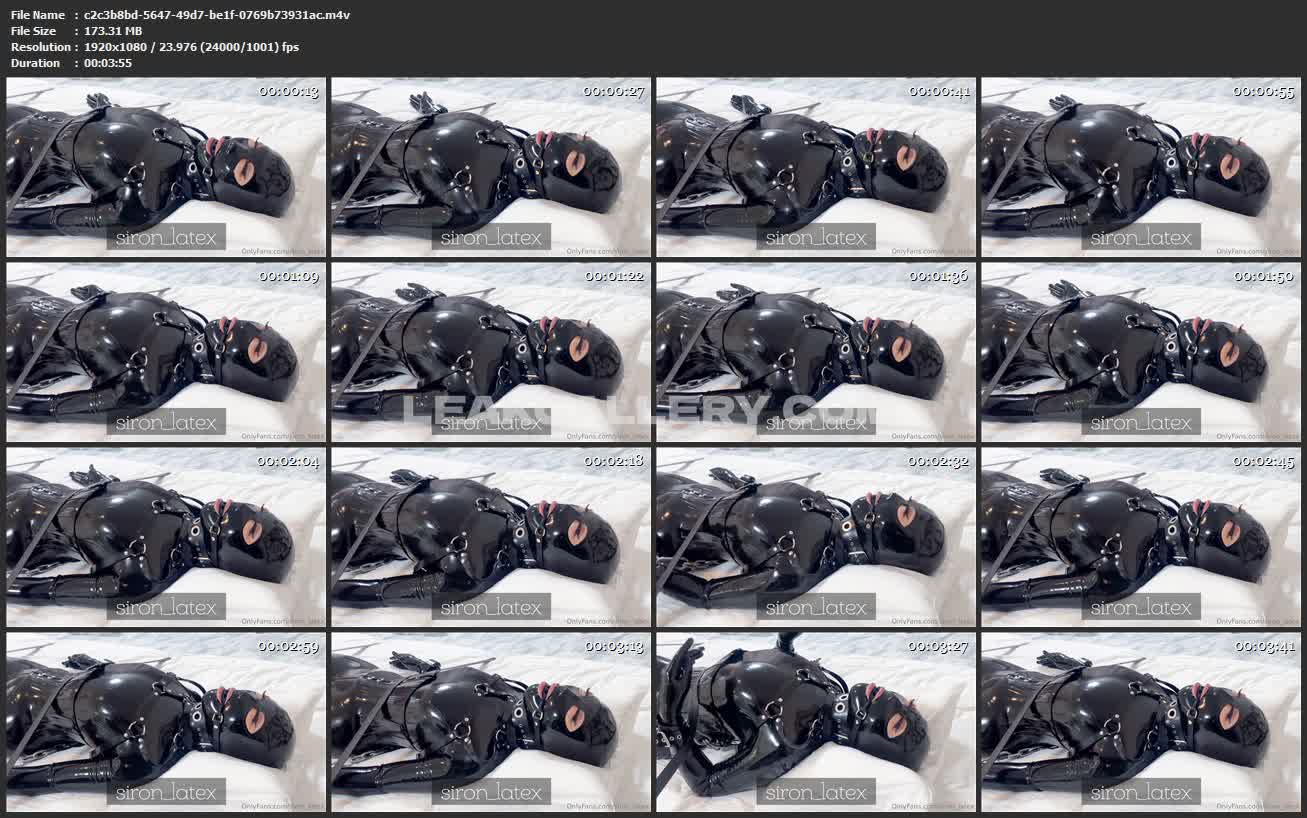The width and height of the screenshot is (1307, 818).
Task: Select the thumbnail at 00:01:22
Action: pyautogui.click(x=491, y=352)
